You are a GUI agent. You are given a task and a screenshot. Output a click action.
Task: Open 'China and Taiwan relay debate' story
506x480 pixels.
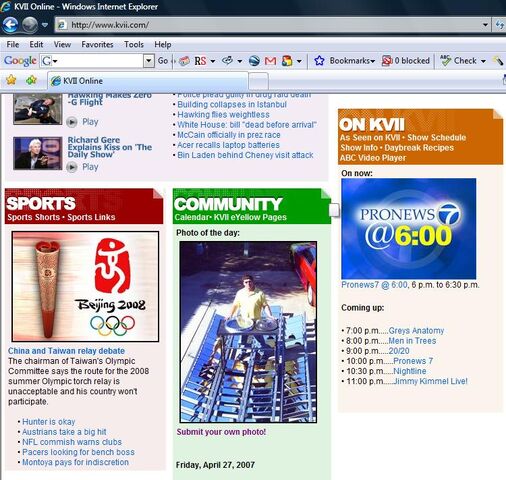pyautogui.click(x=66, y=351)
